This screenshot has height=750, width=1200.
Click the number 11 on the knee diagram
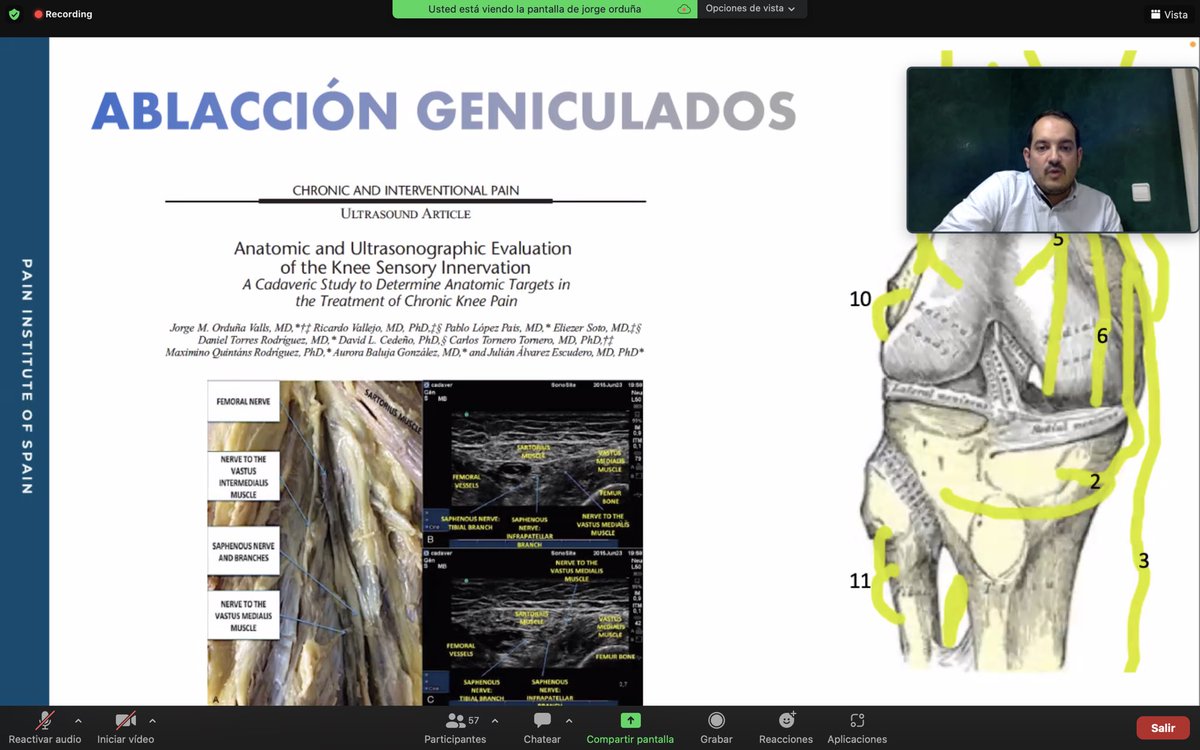point(860,581)
